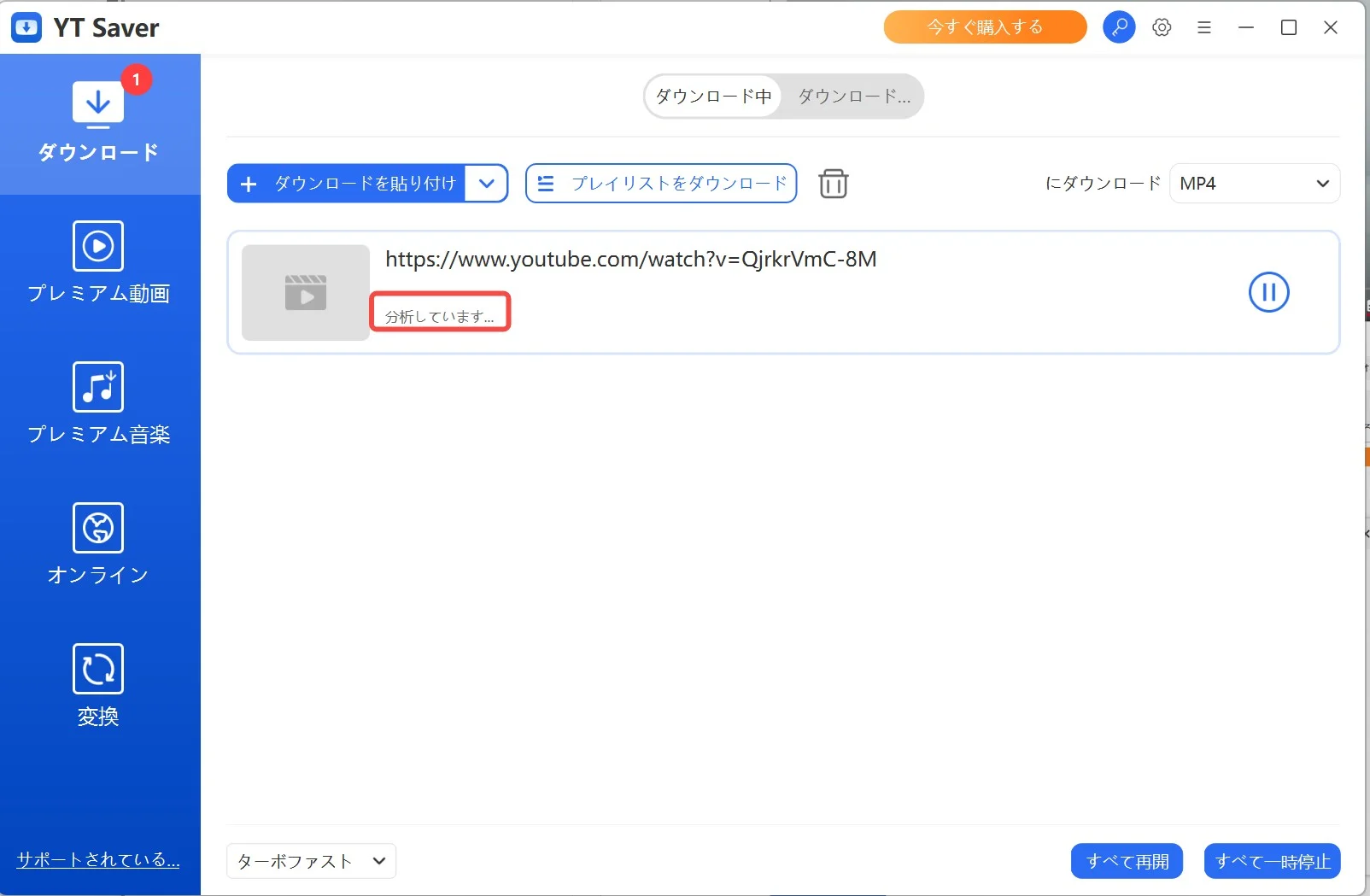
Task: Open the hamburger menu icon
Action: (x=1204, y=27)
